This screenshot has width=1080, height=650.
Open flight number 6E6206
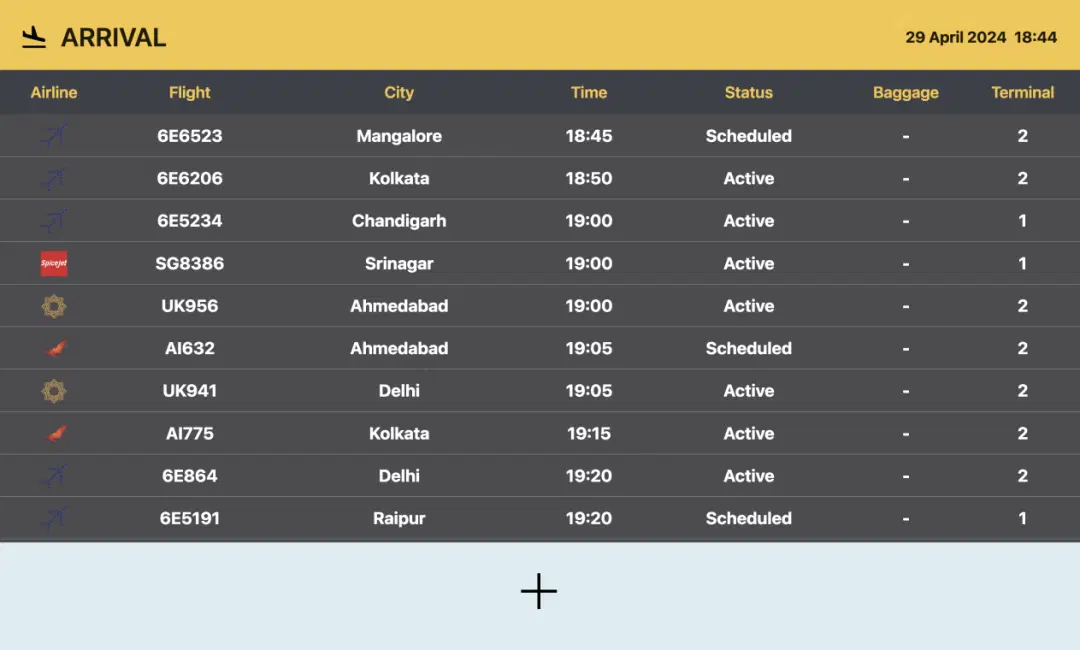(x=190, y=179)
